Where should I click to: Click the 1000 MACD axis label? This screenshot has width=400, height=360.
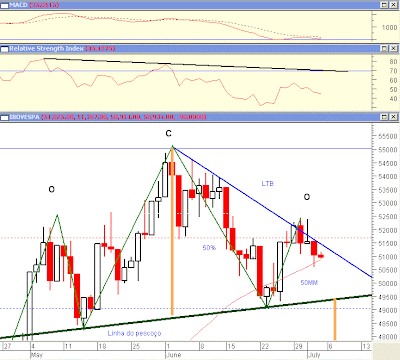click(x=389, y=27)
